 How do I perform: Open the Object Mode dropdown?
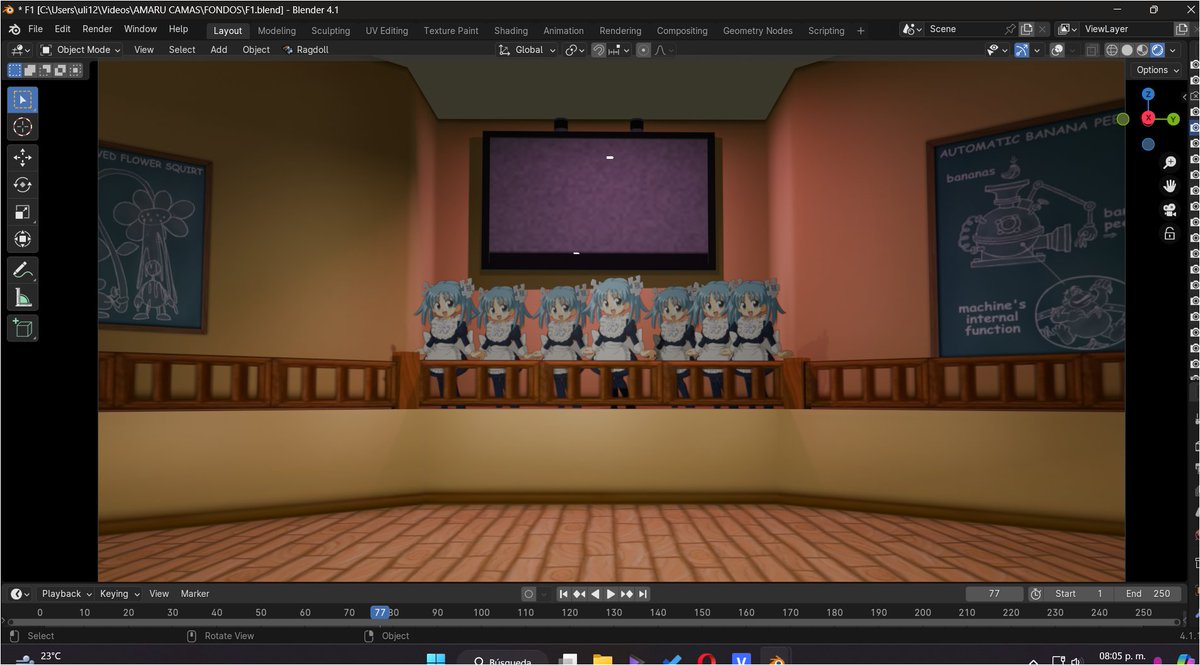pyautogui.click(x=80, y=50)
